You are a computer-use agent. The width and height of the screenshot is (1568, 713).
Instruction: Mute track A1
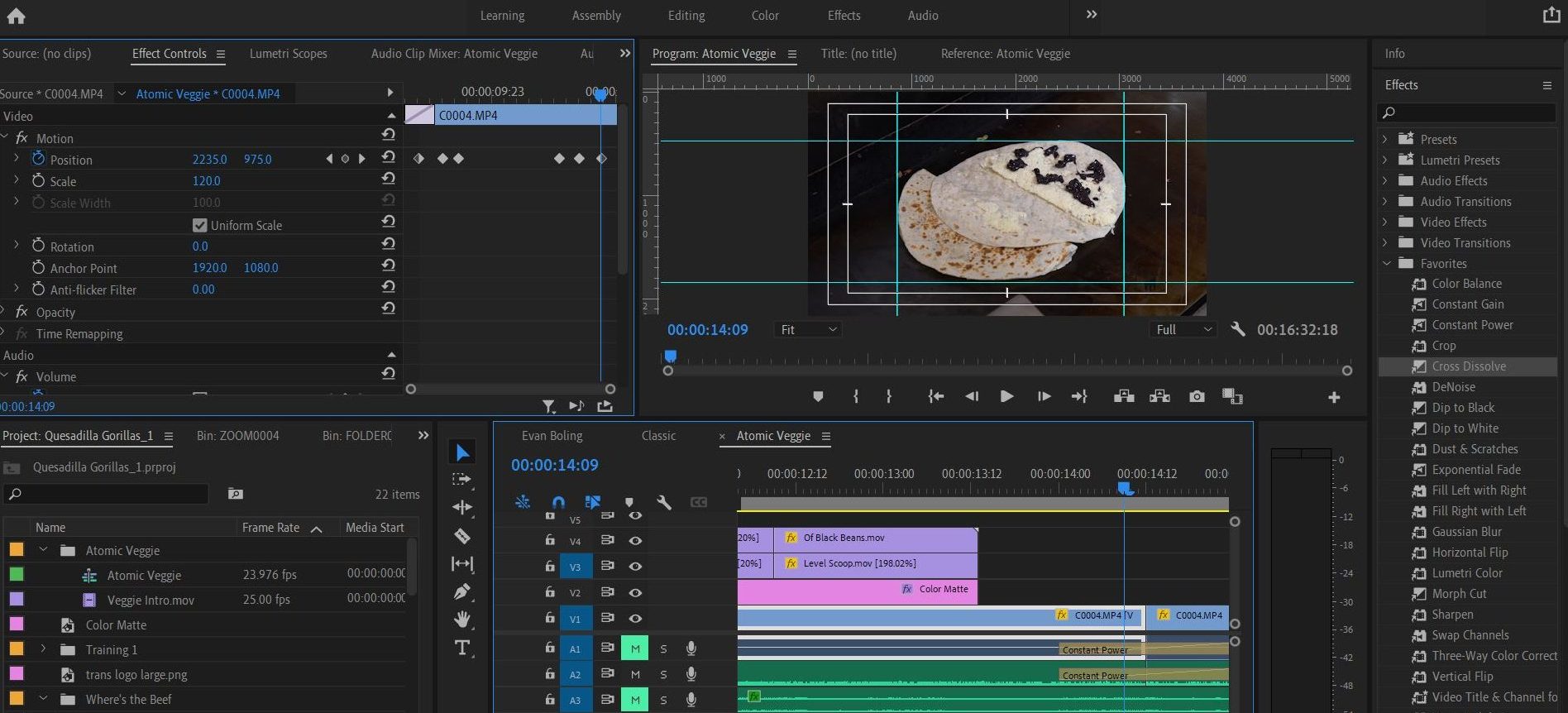point(635,649)
